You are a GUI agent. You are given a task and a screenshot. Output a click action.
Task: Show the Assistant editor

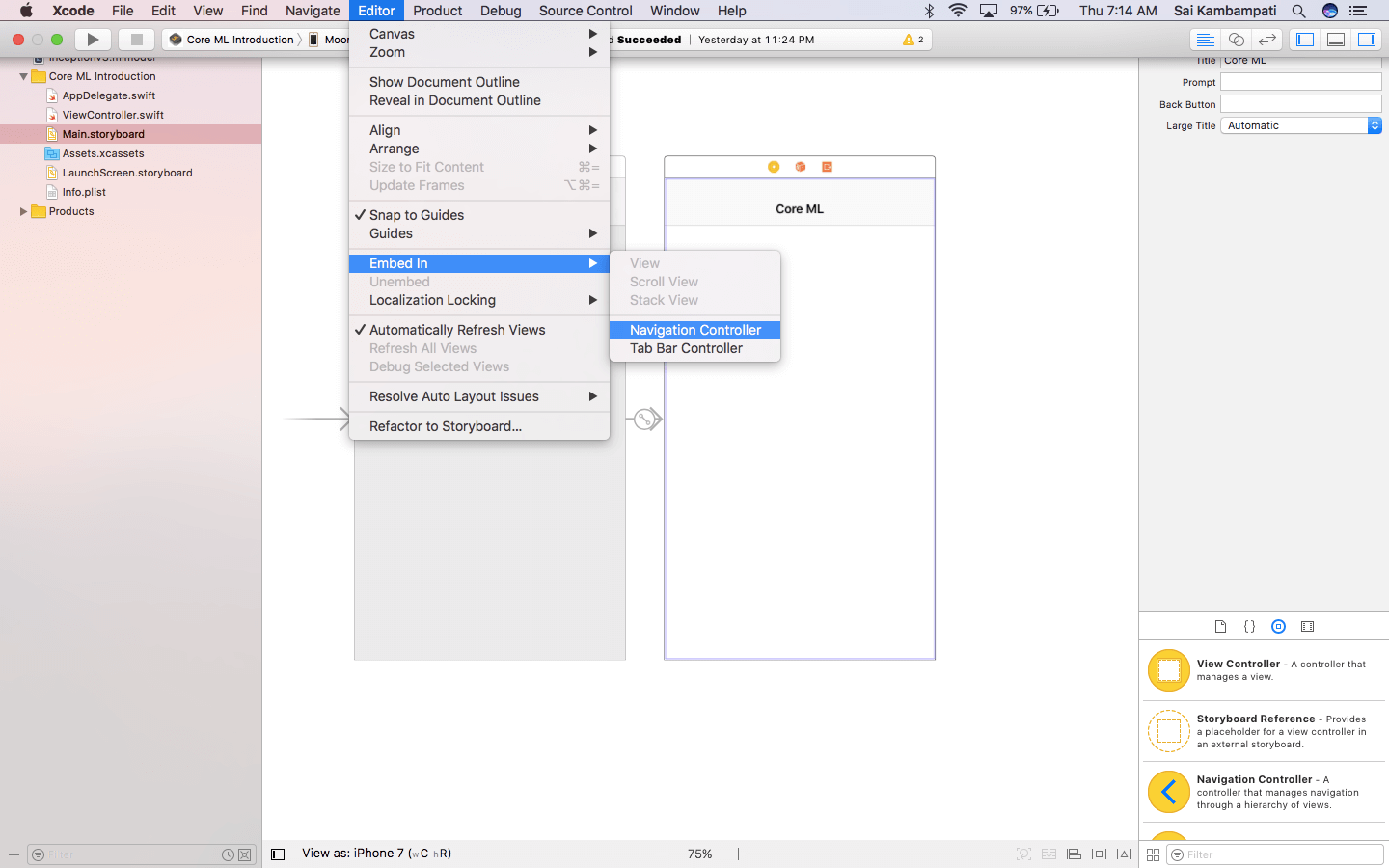(1236, 40)
